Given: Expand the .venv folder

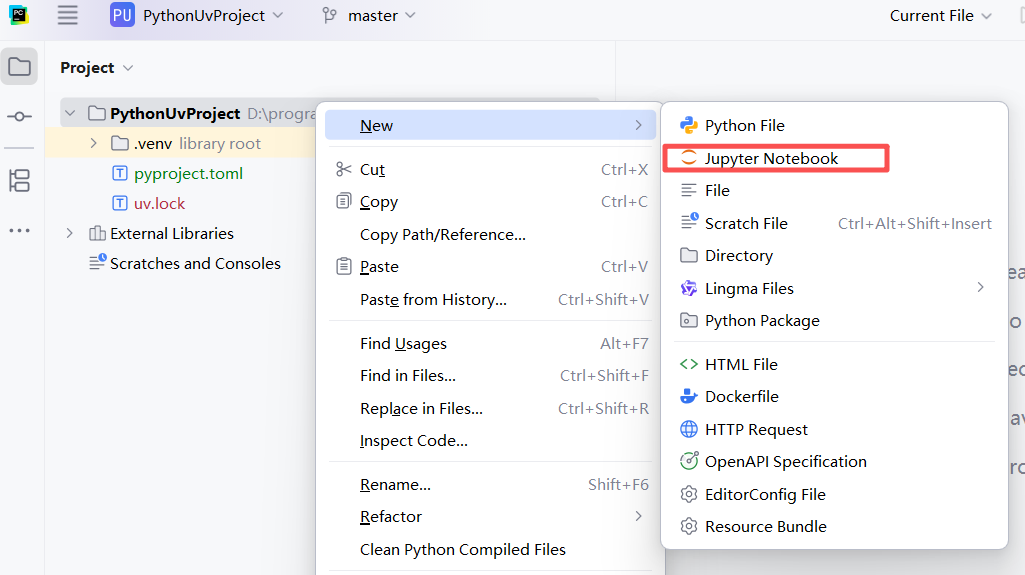Looking at the screenshot, I should [93, 143].
